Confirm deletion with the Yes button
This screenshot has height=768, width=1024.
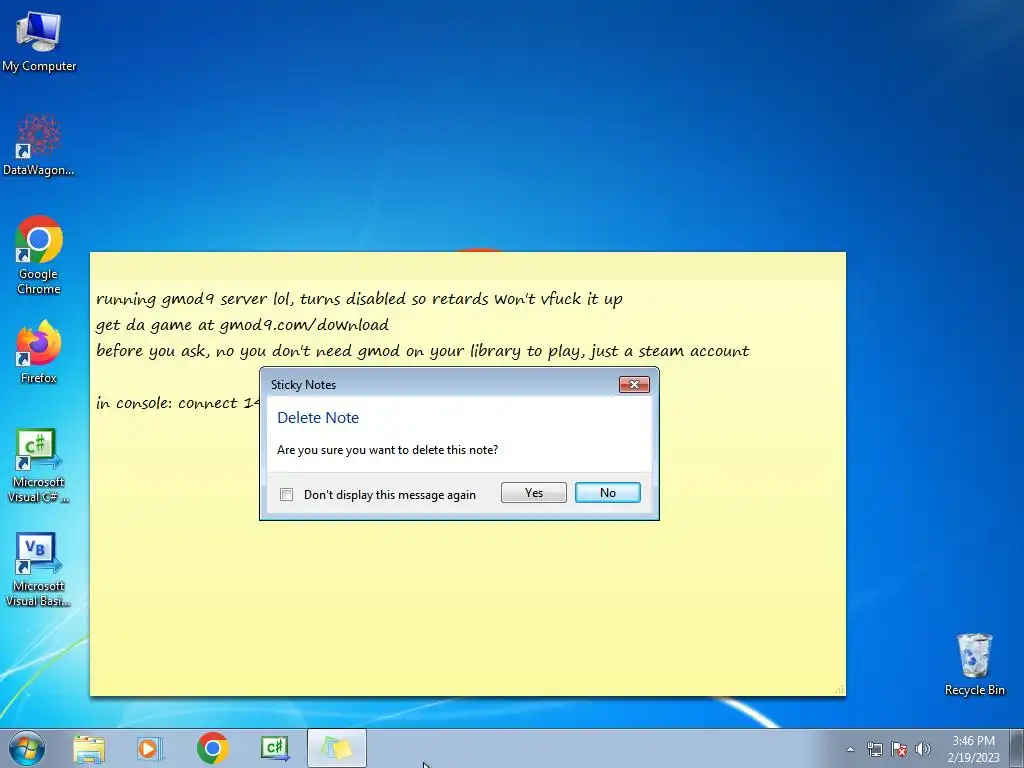[x=534, y=493]
